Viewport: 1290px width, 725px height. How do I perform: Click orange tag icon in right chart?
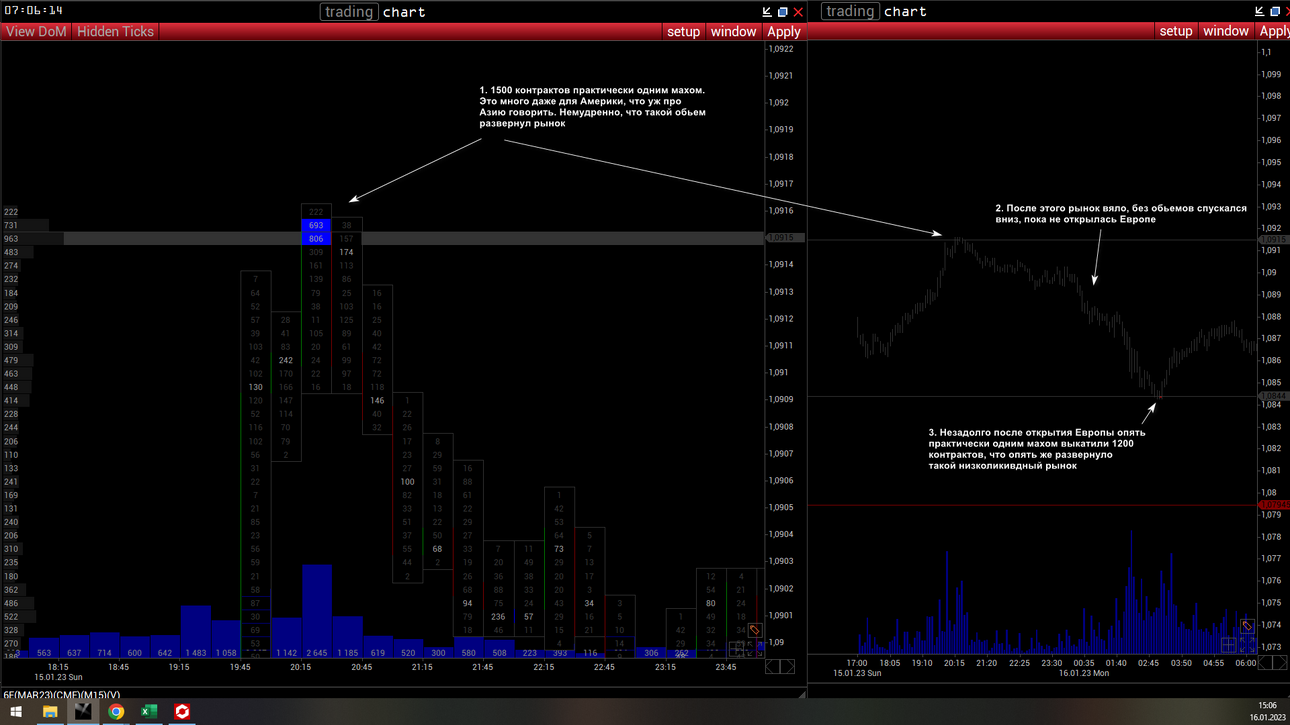tap(1247, 627)
